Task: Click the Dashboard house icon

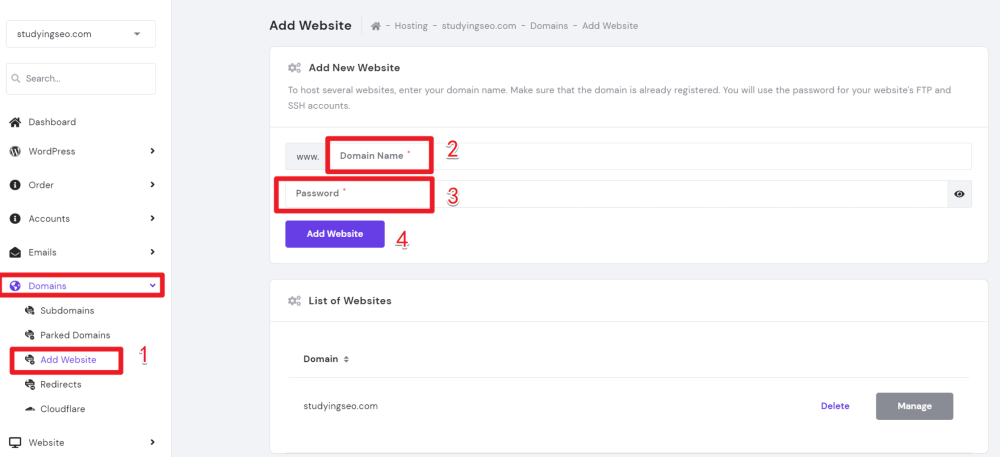Action: 15,122
